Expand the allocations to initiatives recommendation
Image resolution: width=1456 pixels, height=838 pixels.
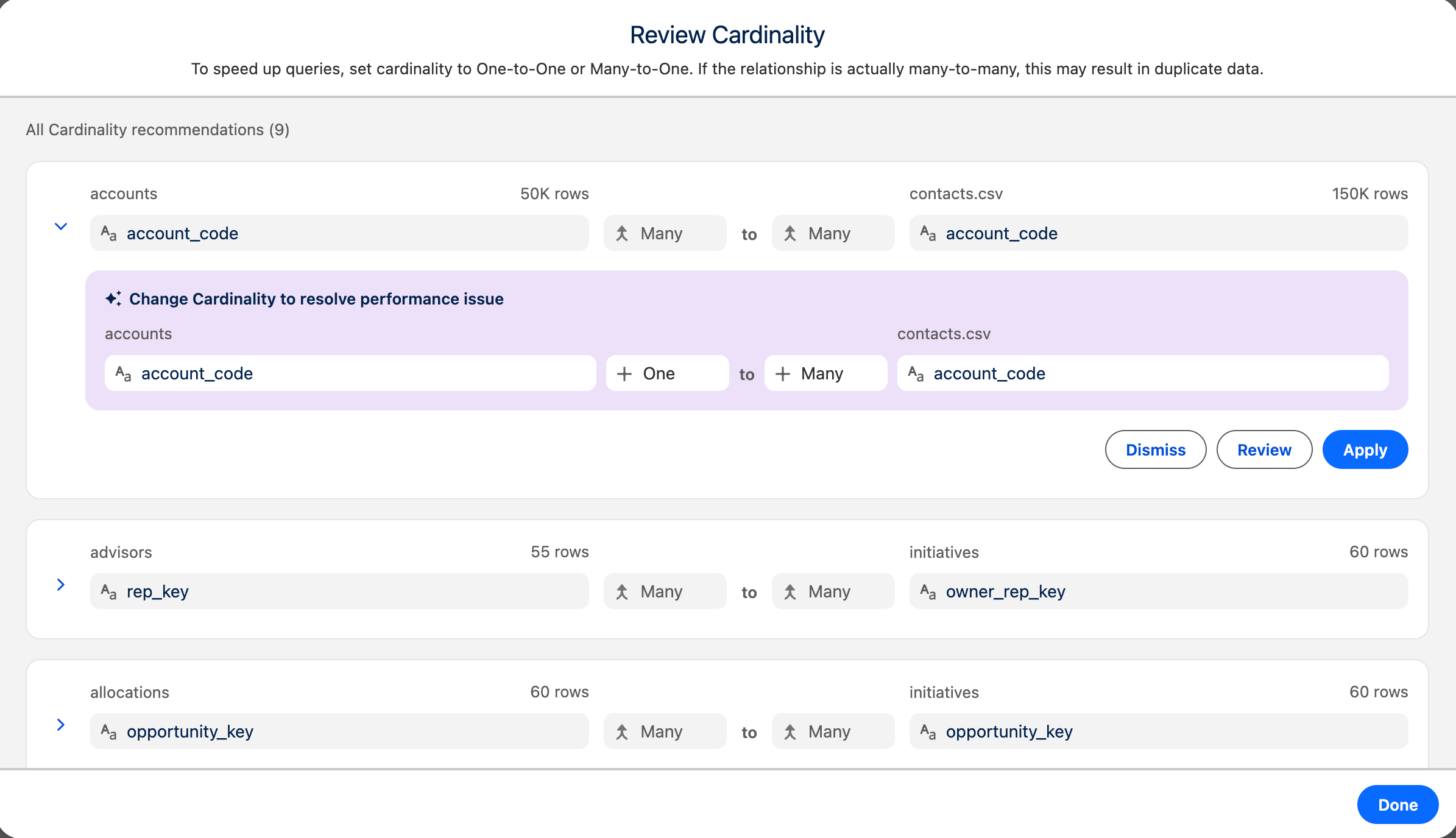point(61,725)
